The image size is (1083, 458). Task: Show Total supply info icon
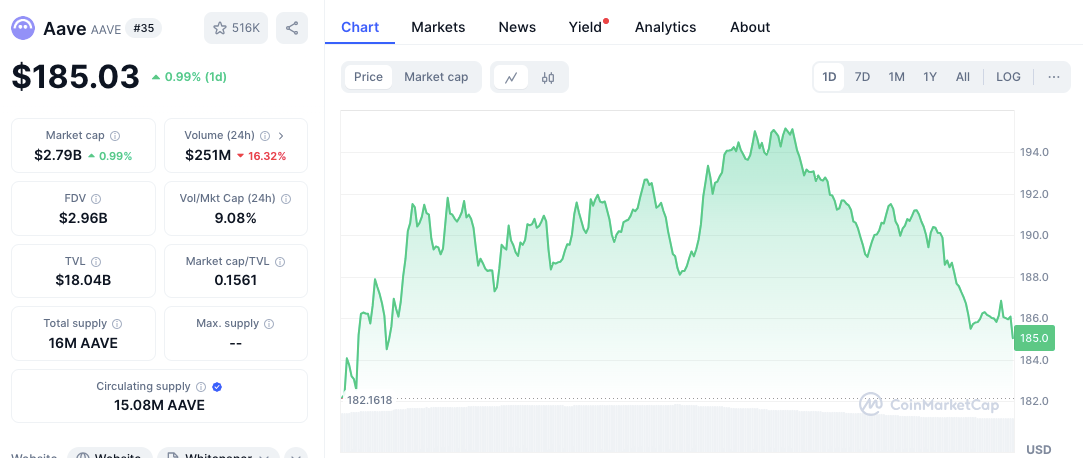(x=117, y=323)
